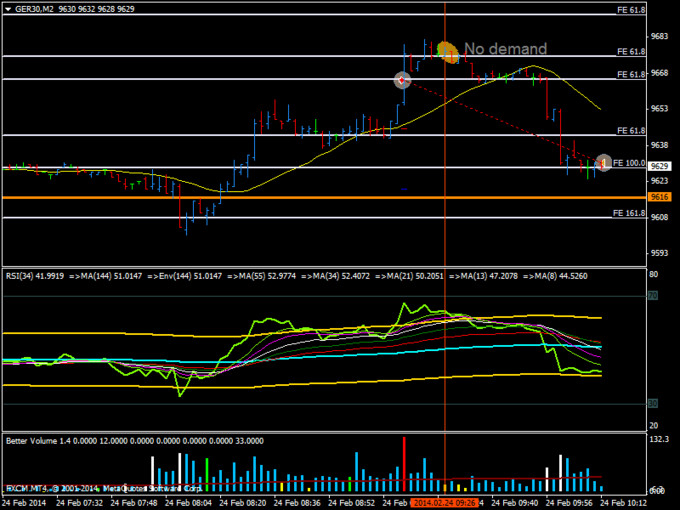This screenshot has height=510, width=680.
Task: Click the orange 9616 price tag
Action: [659, 198]
